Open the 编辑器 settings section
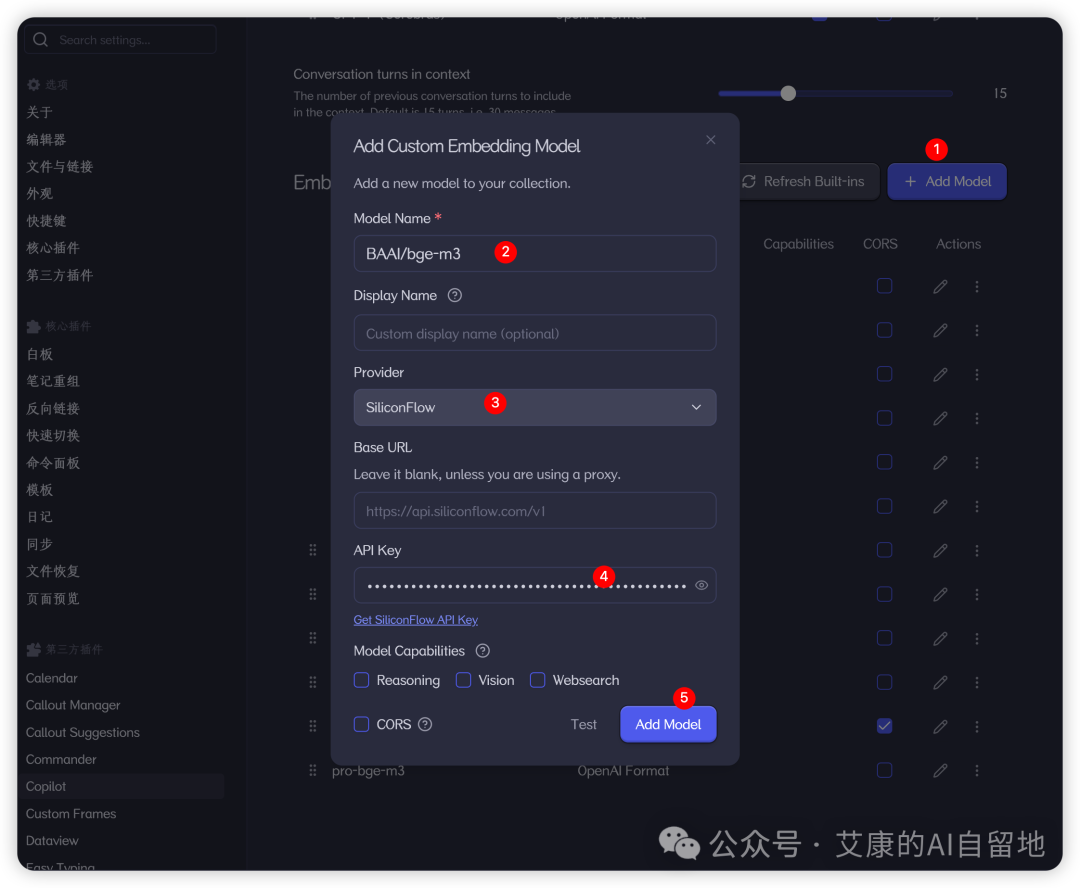This screenshot has width=1080, height=888. [45, 140]
